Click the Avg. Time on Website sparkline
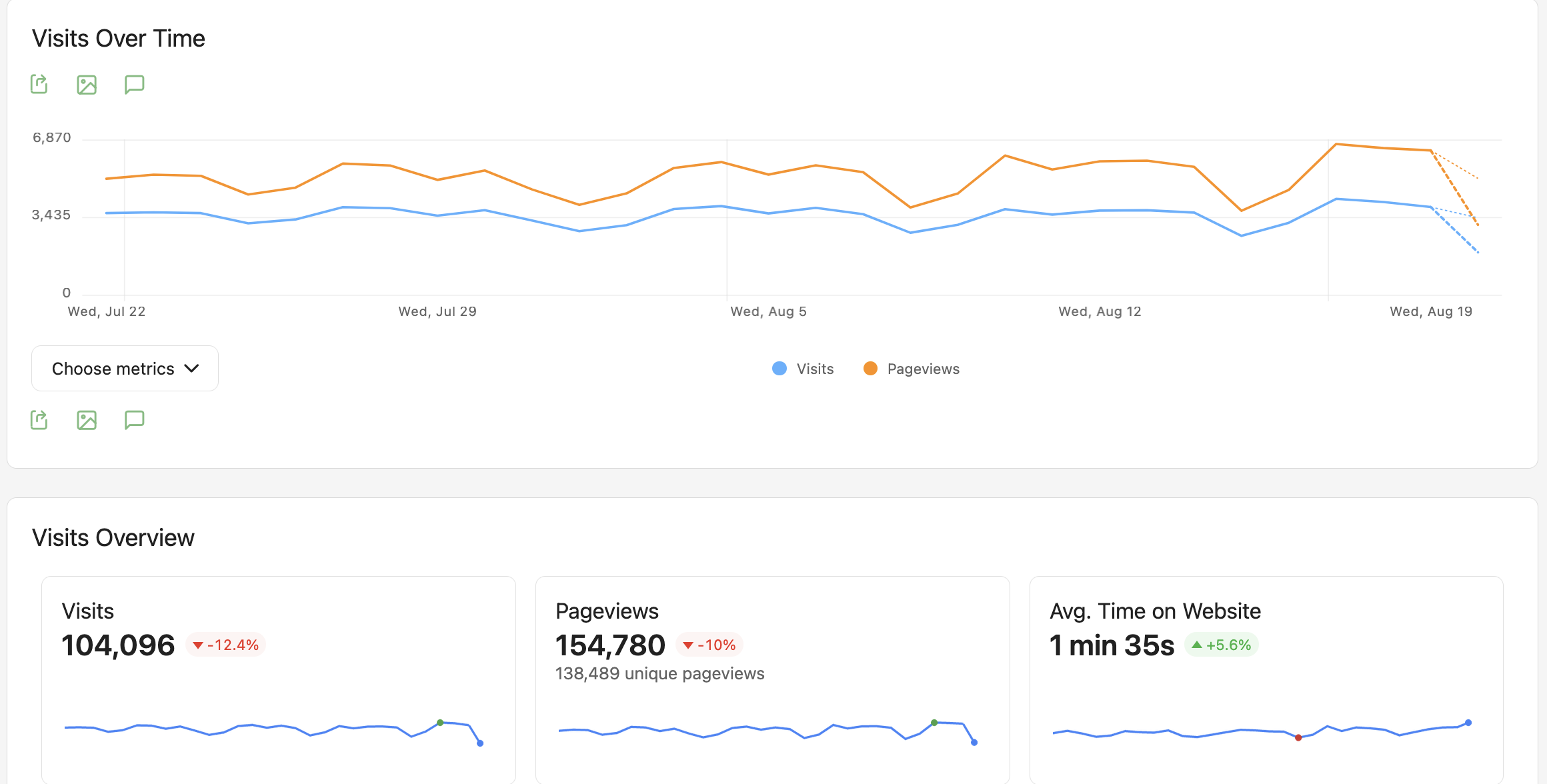The width and height of the screenshot is (1547, 784). (1262, 730)
